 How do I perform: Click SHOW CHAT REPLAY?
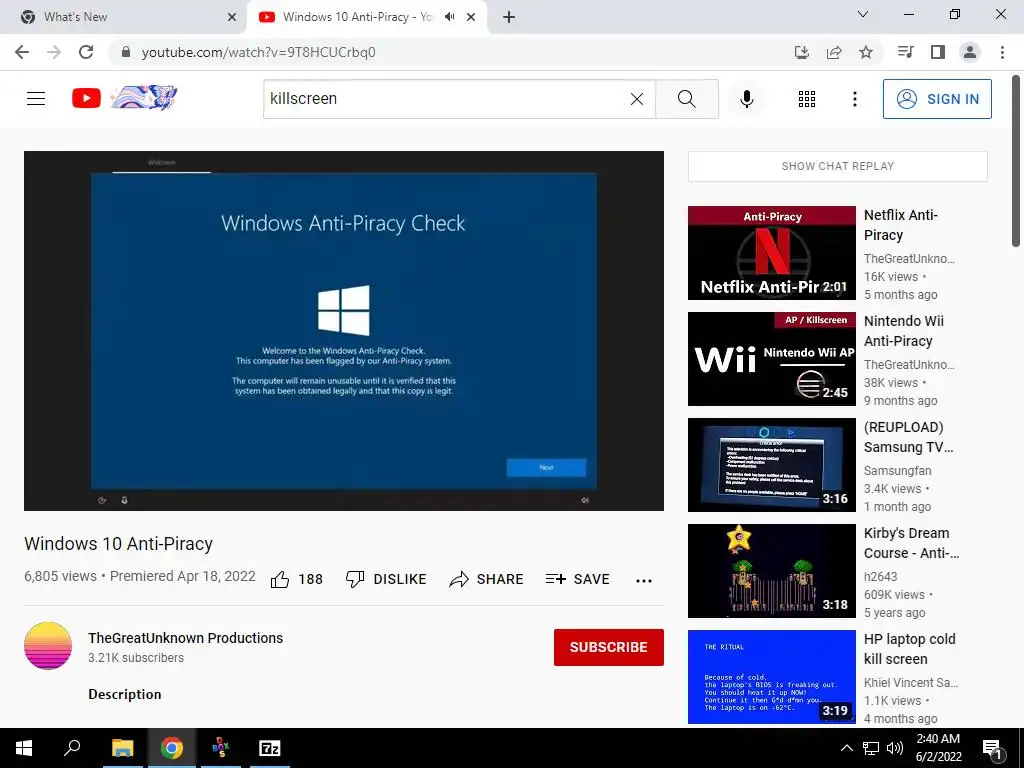tap(838, 167)
